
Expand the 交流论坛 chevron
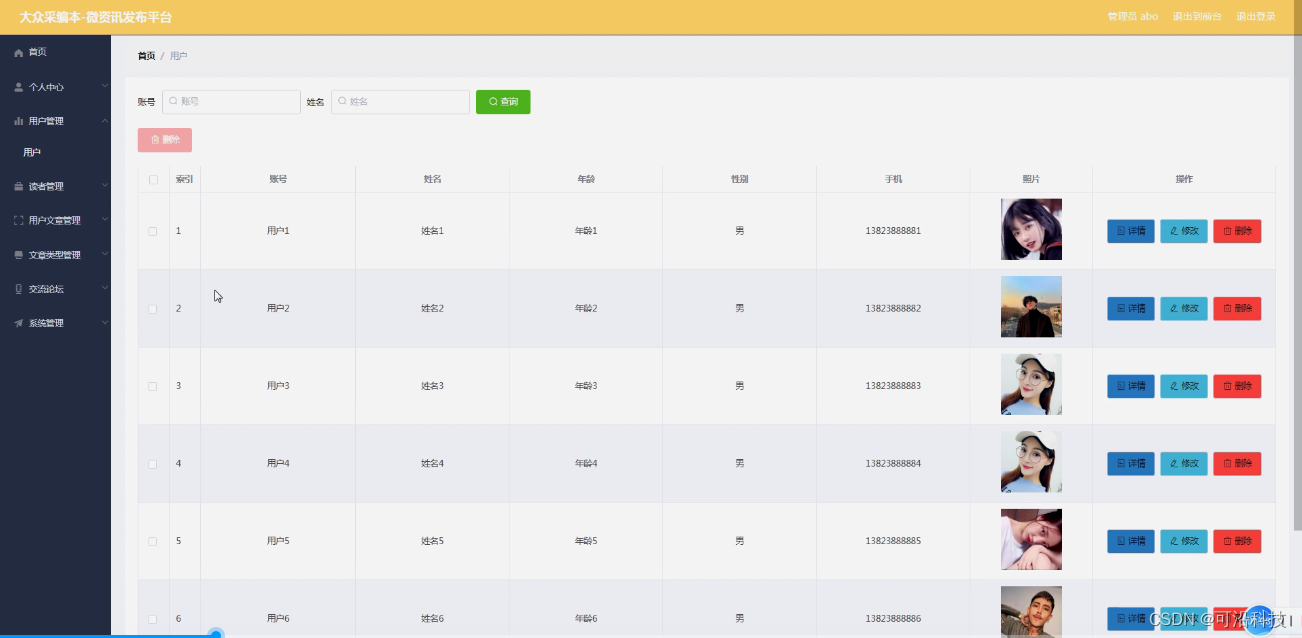tap(104, 289)
